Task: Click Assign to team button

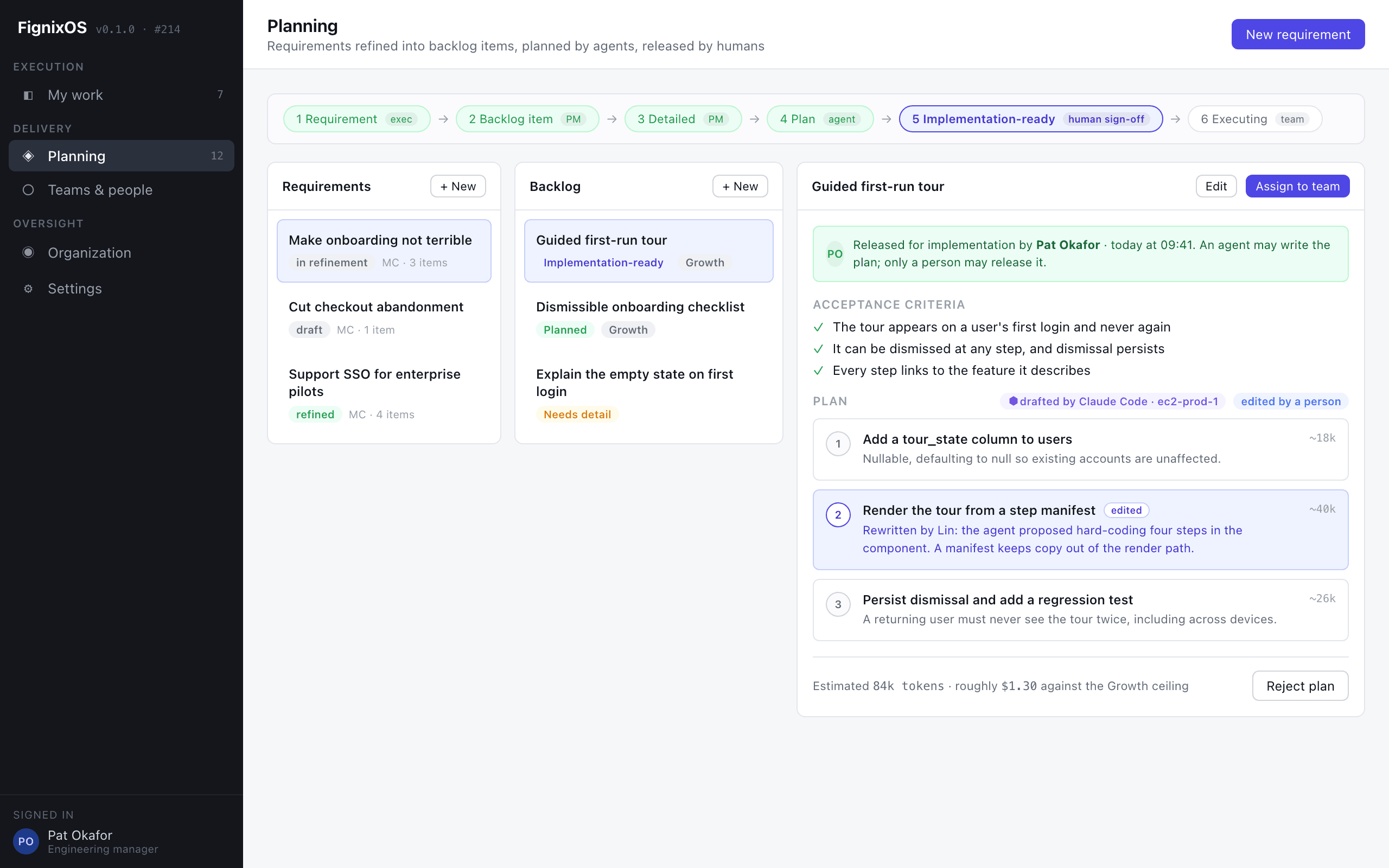Action: [1297, 186]
